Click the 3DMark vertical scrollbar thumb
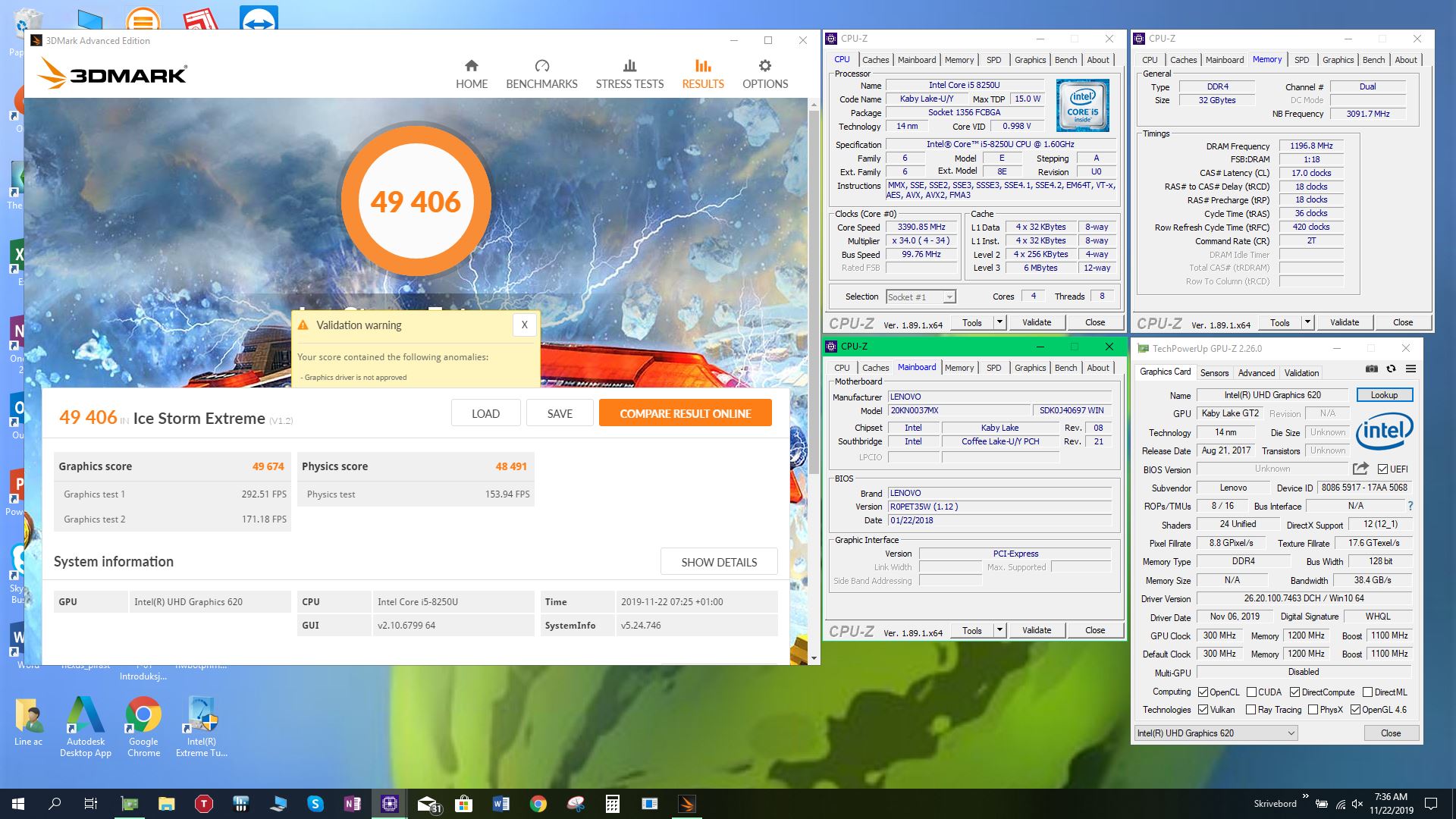 814,292
